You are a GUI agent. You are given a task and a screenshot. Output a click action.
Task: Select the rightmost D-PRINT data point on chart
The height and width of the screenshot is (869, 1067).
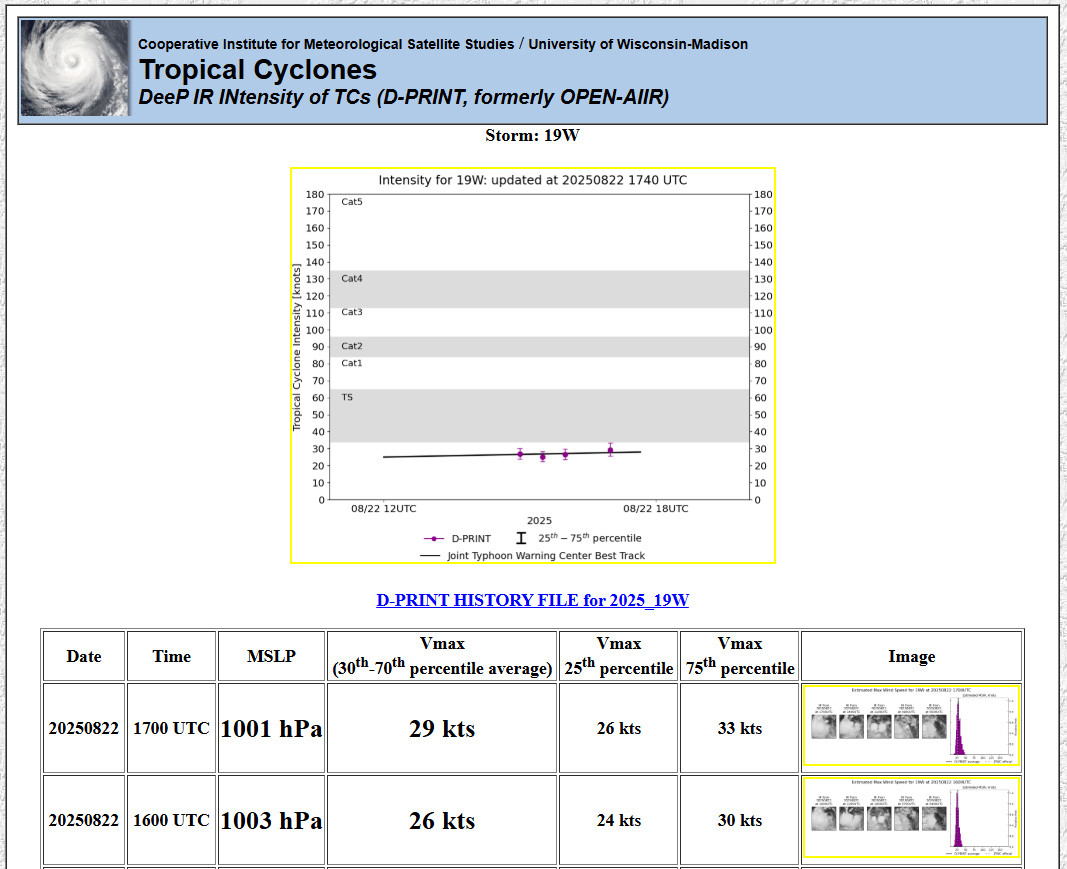coord(610,450)
